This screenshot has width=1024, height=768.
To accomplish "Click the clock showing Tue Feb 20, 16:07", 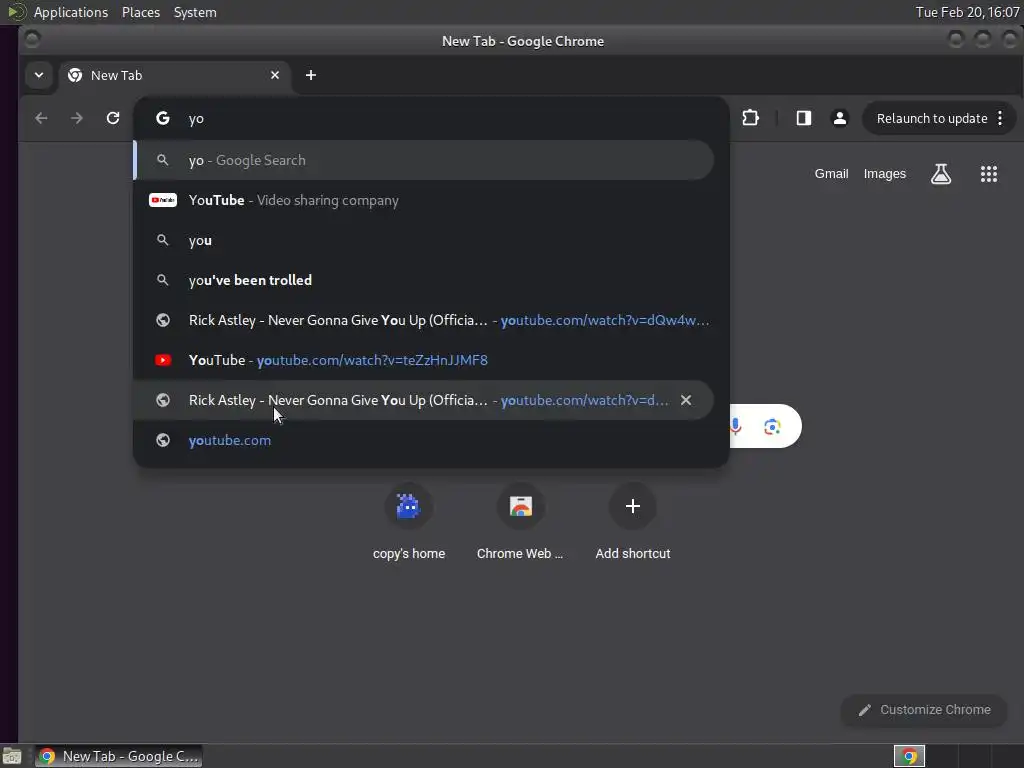I will tap(967, 12).
